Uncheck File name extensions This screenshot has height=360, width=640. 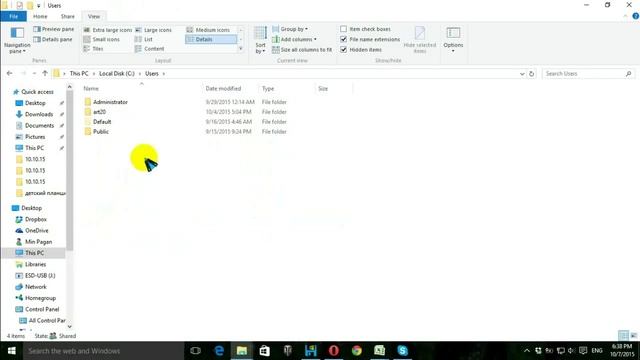point(343,39)
